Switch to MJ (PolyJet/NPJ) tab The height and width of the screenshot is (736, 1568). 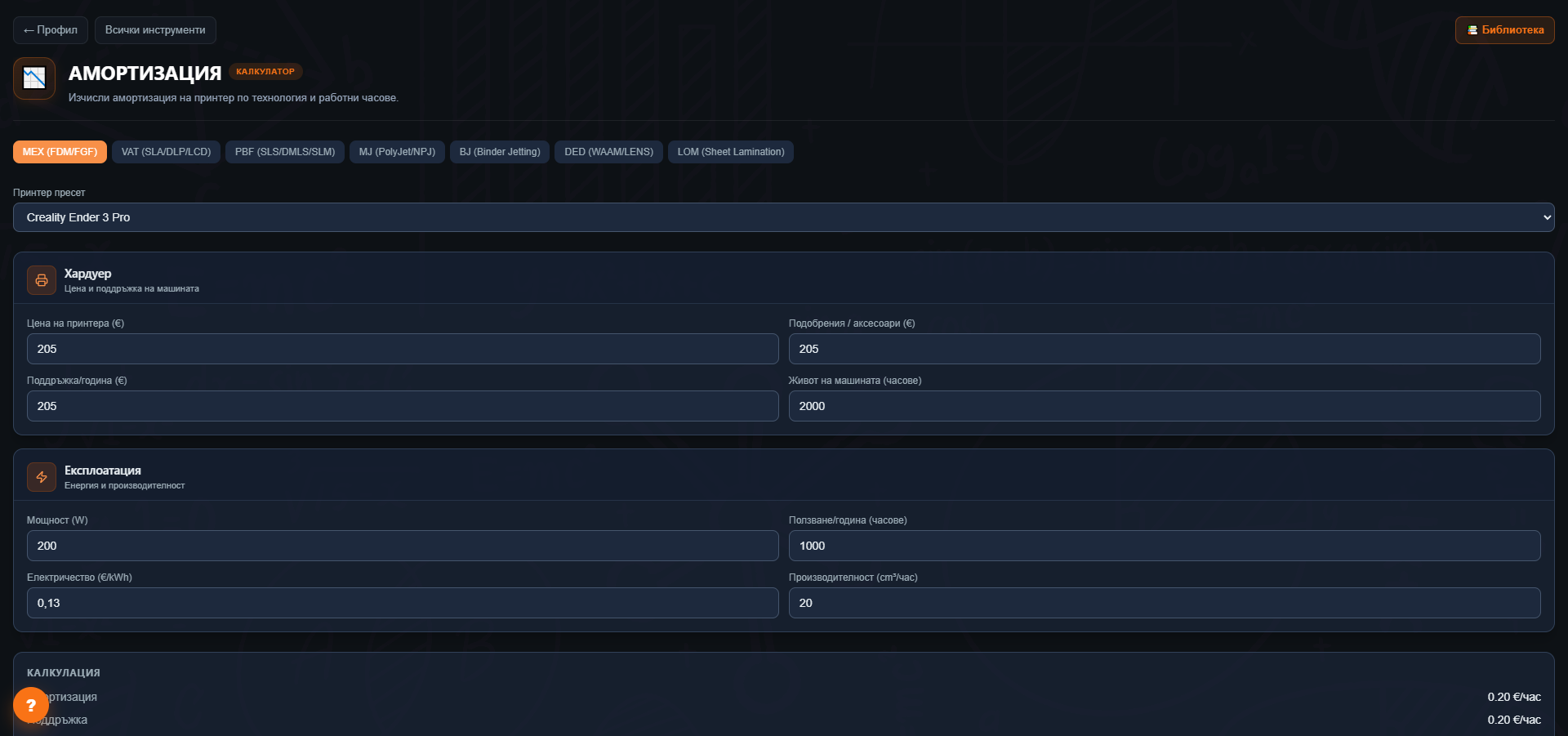[397, 152]
